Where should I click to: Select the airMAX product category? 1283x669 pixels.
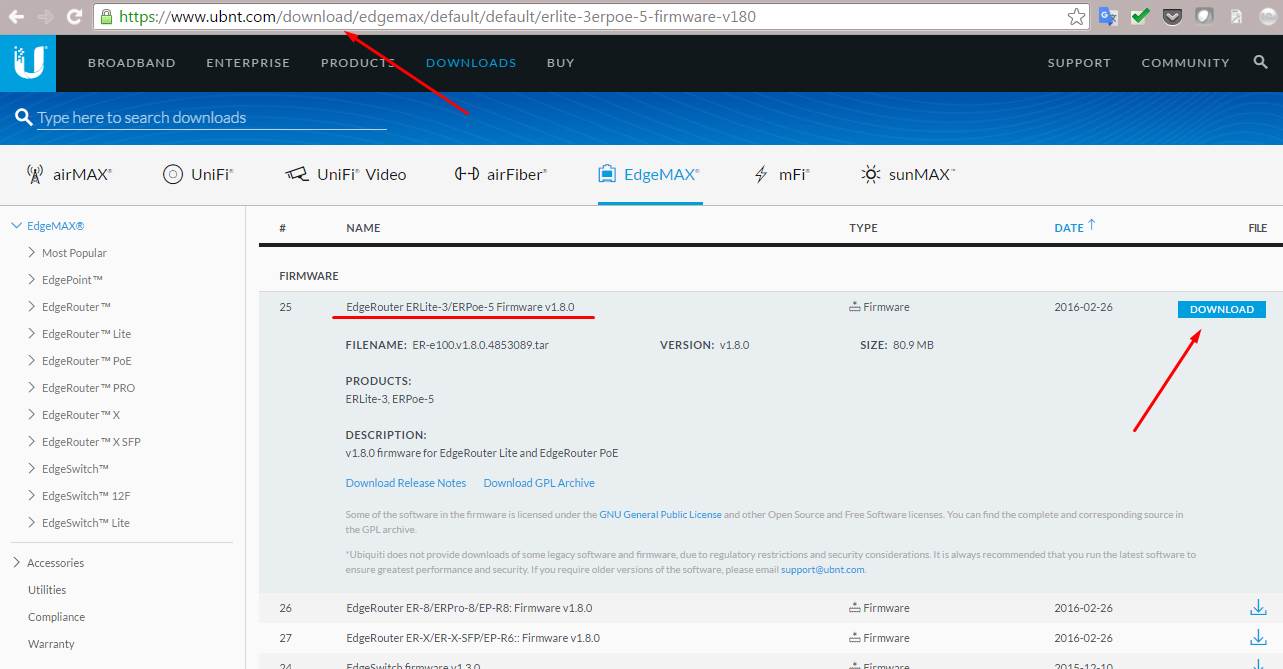(x=69, y=174)
